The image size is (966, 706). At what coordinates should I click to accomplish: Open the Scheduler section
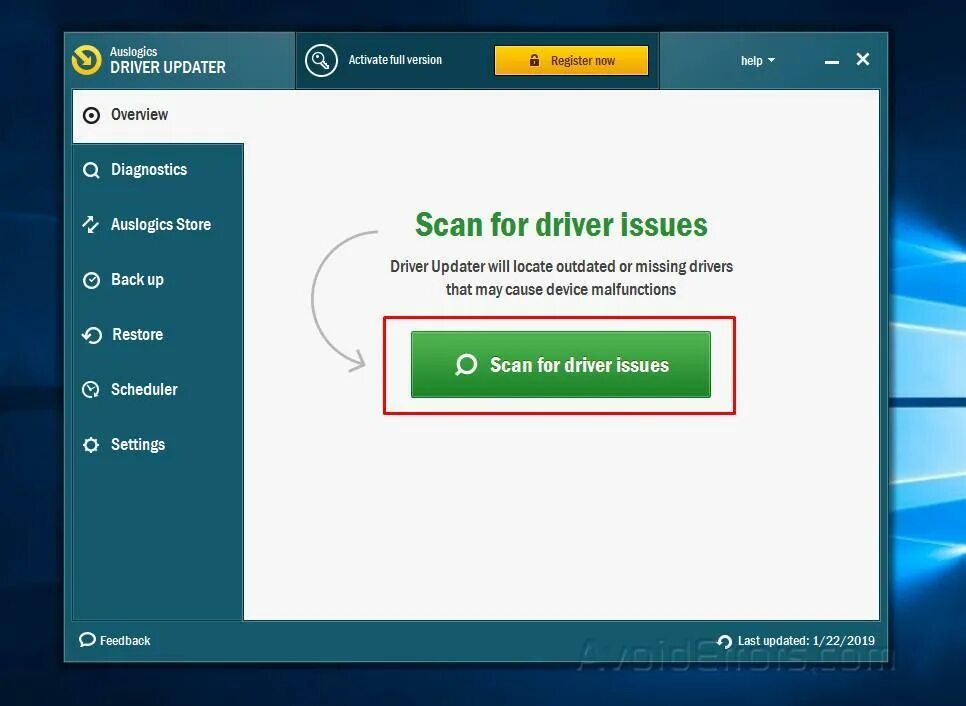(x=158, y=389)
